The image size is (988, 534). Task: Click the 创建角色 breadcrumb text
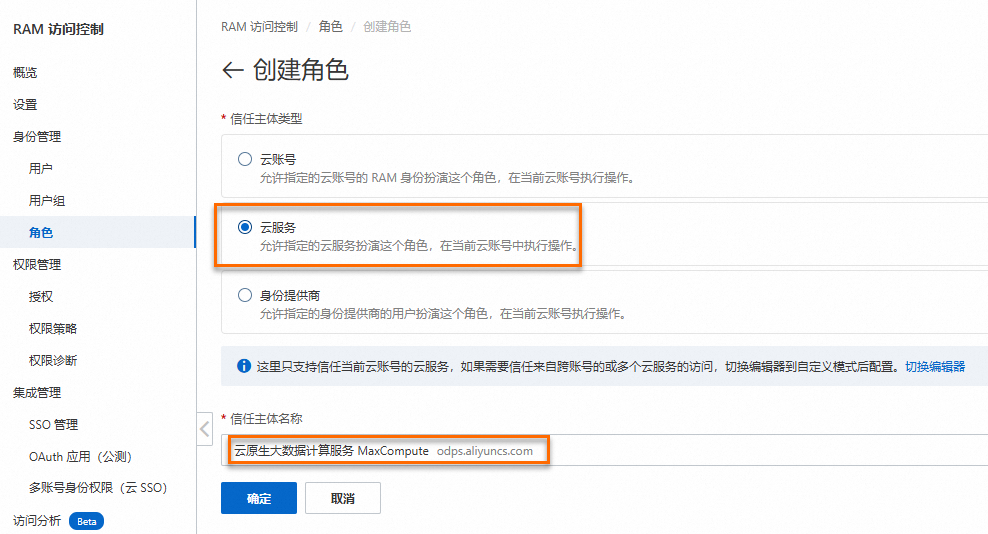click(x=387, y=26)
